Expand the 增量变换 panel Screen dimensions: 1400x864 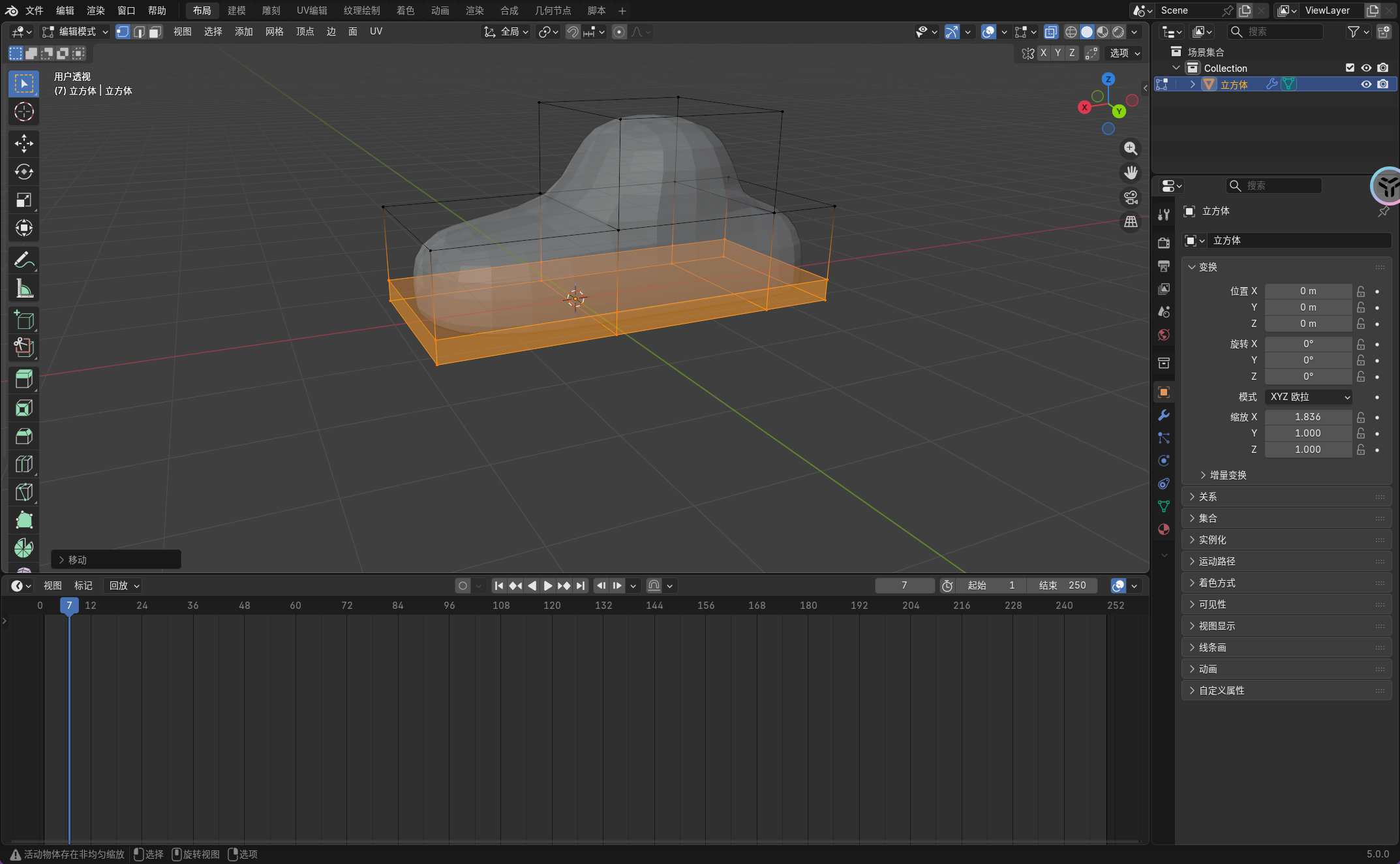[1226, 475]
